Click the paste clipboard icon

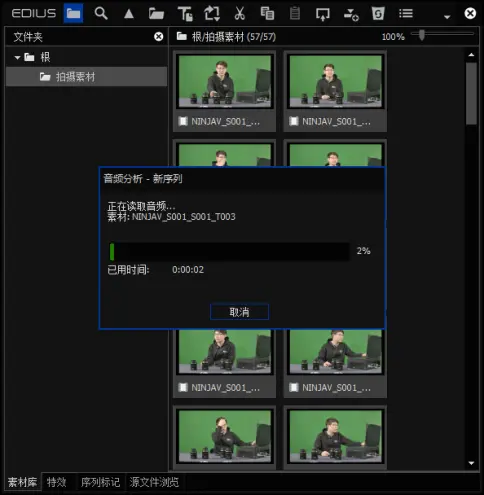tap(295, 13)
